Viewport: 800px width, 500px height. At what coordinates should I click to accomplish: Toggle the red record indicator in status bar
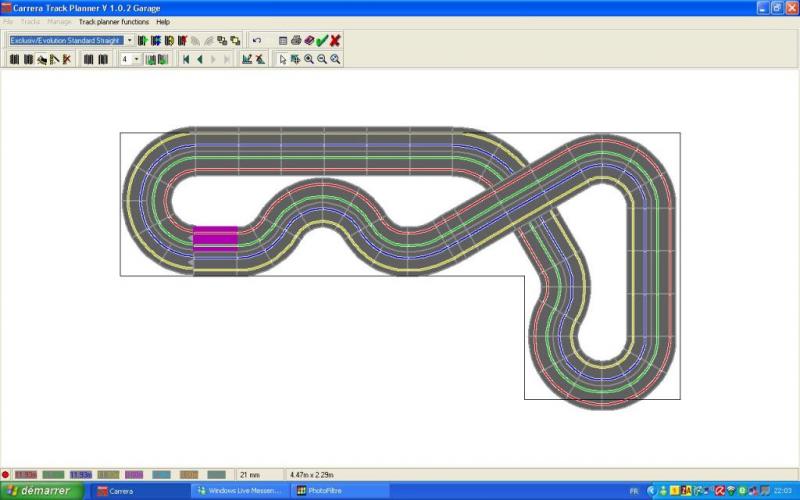6,474
